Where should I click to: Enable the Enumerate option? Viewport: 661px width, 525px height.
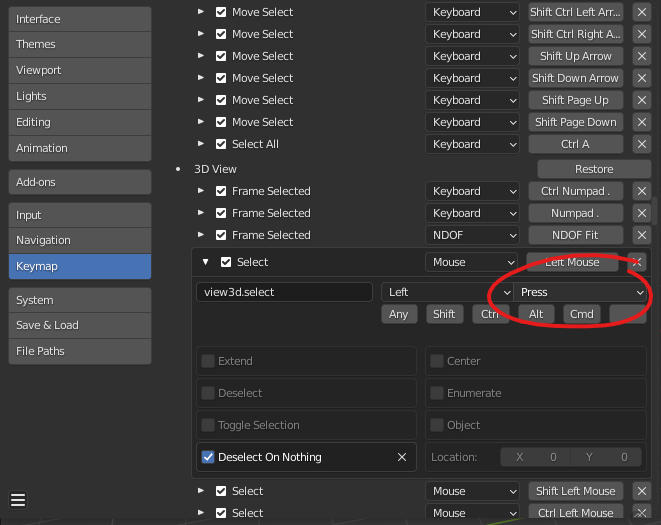tap(437, 393)
